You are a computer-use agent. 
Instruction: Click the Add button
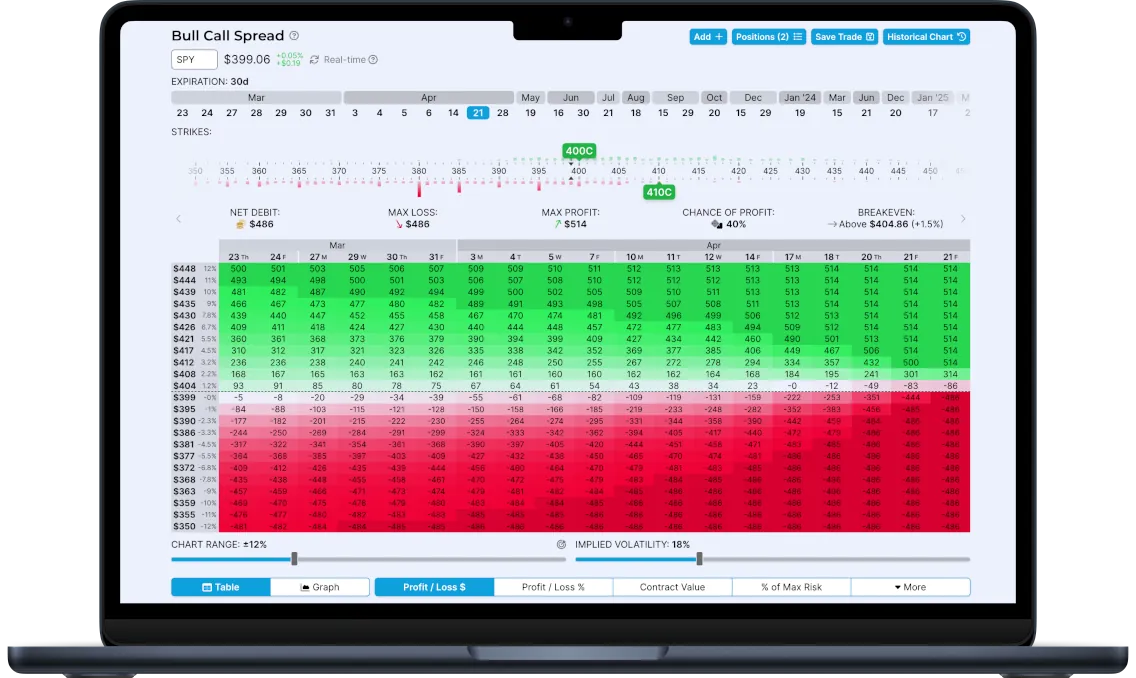tap(707, 36)
